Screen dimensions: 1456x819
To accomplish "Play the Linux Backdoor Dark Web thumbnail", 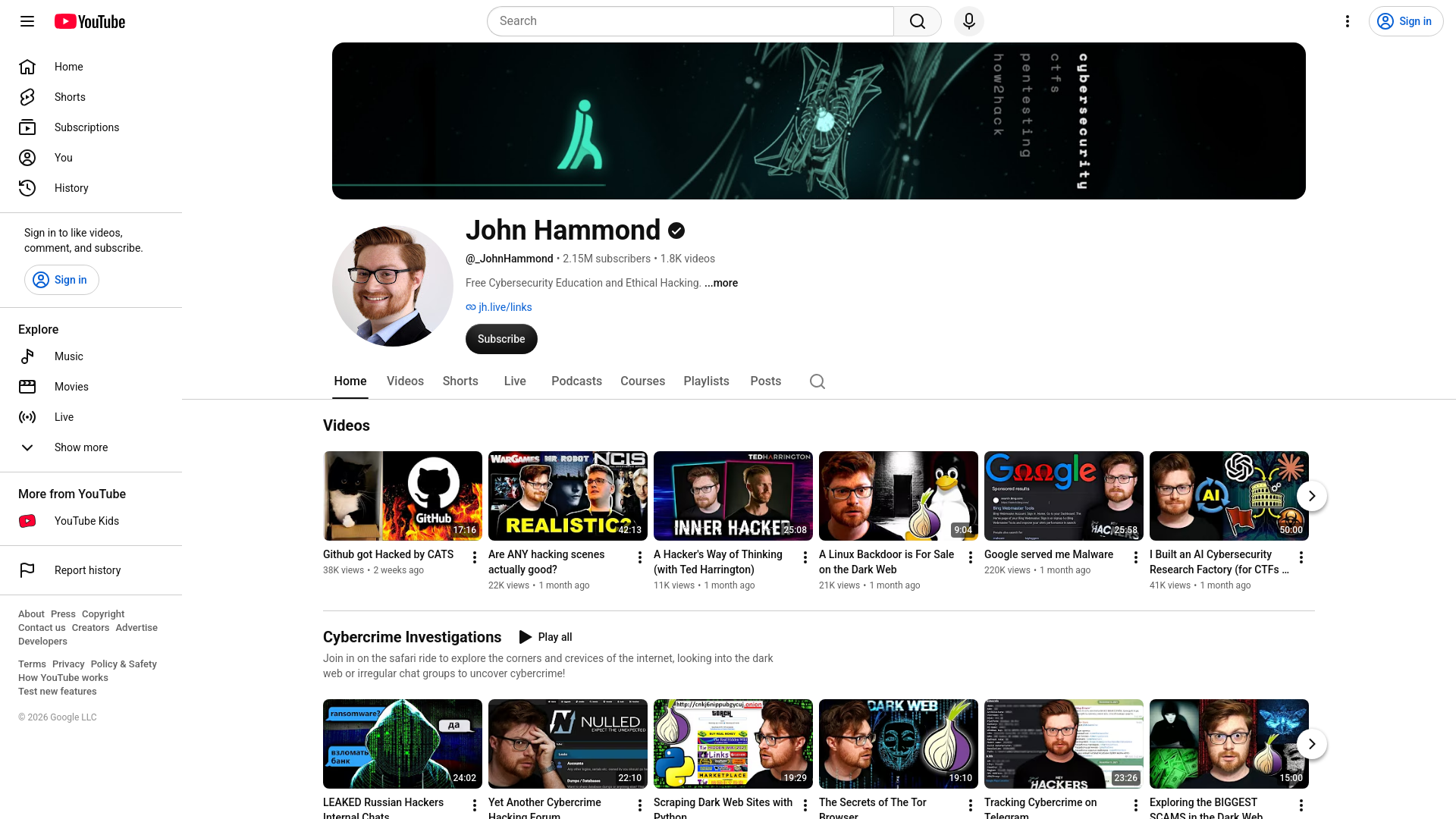I will pyautogui.click(x=899, y=496).
